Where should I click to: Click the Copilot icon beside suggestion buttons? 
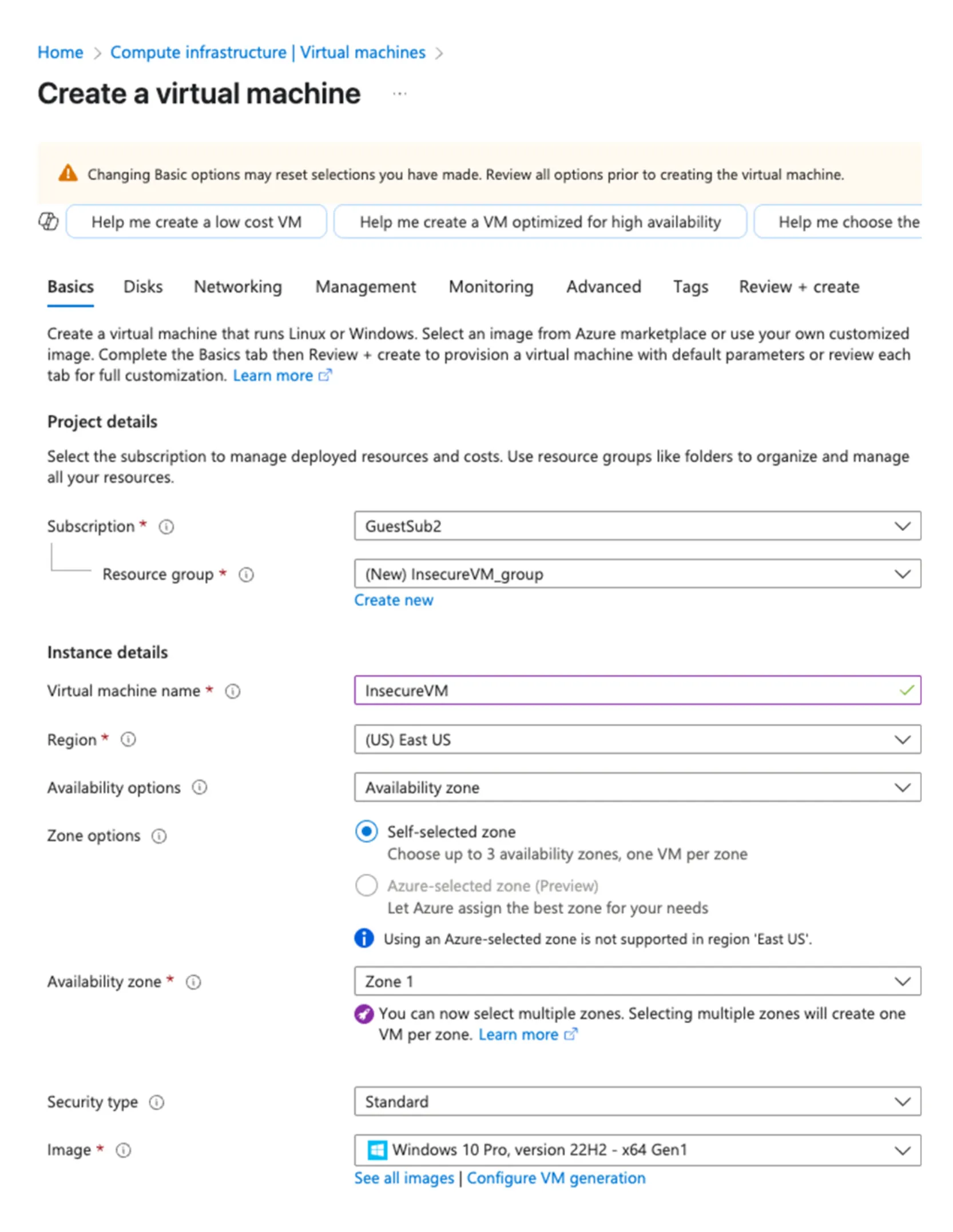[48, 221]
